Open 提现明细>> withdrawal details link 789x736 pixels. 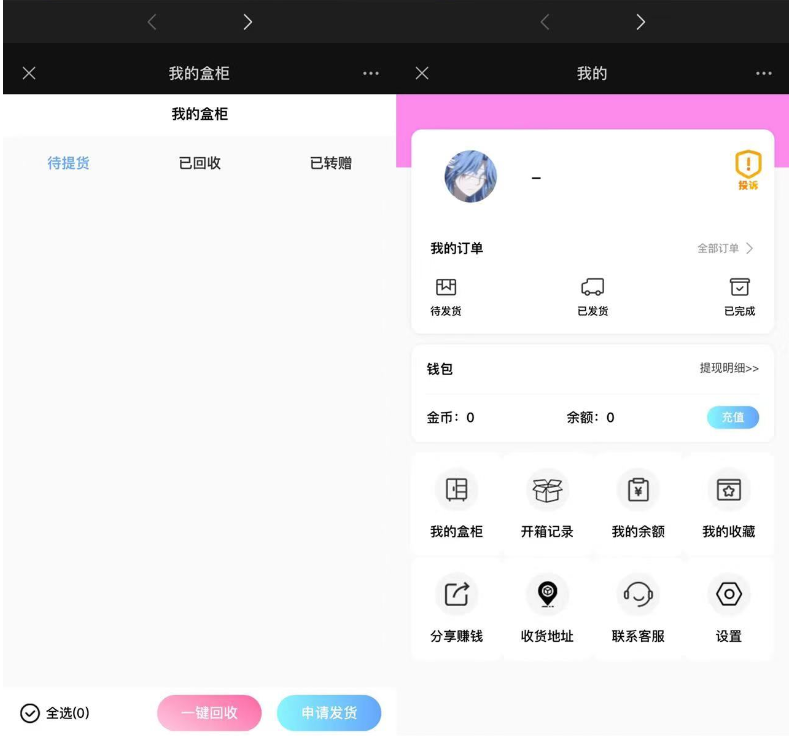pyautogui.click(x=729, y=368)
